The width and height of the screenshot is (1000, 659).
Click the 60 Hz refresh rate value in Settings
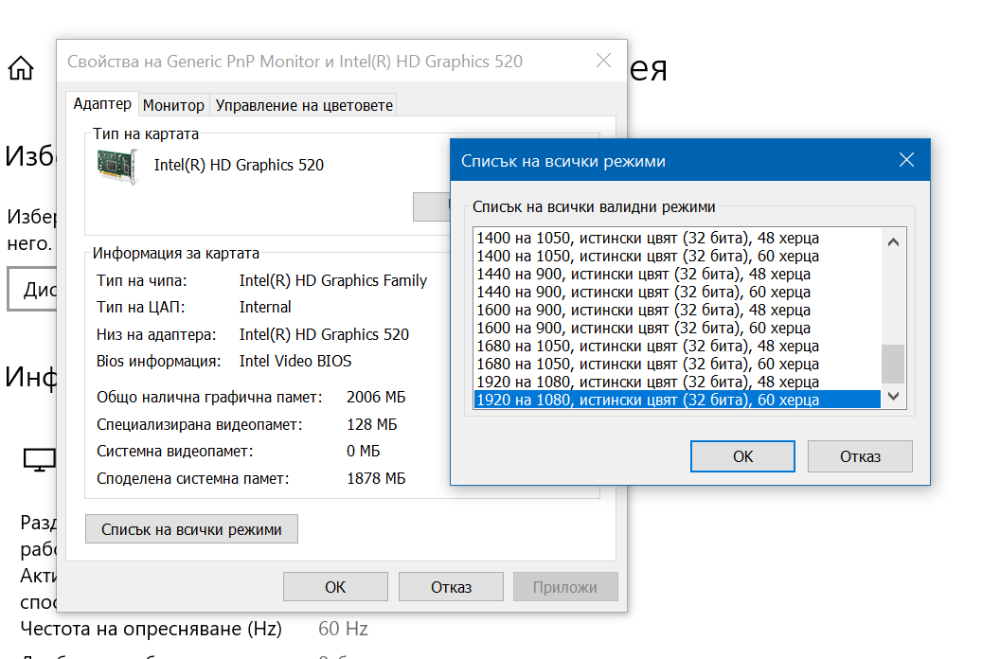pos(343,629)
